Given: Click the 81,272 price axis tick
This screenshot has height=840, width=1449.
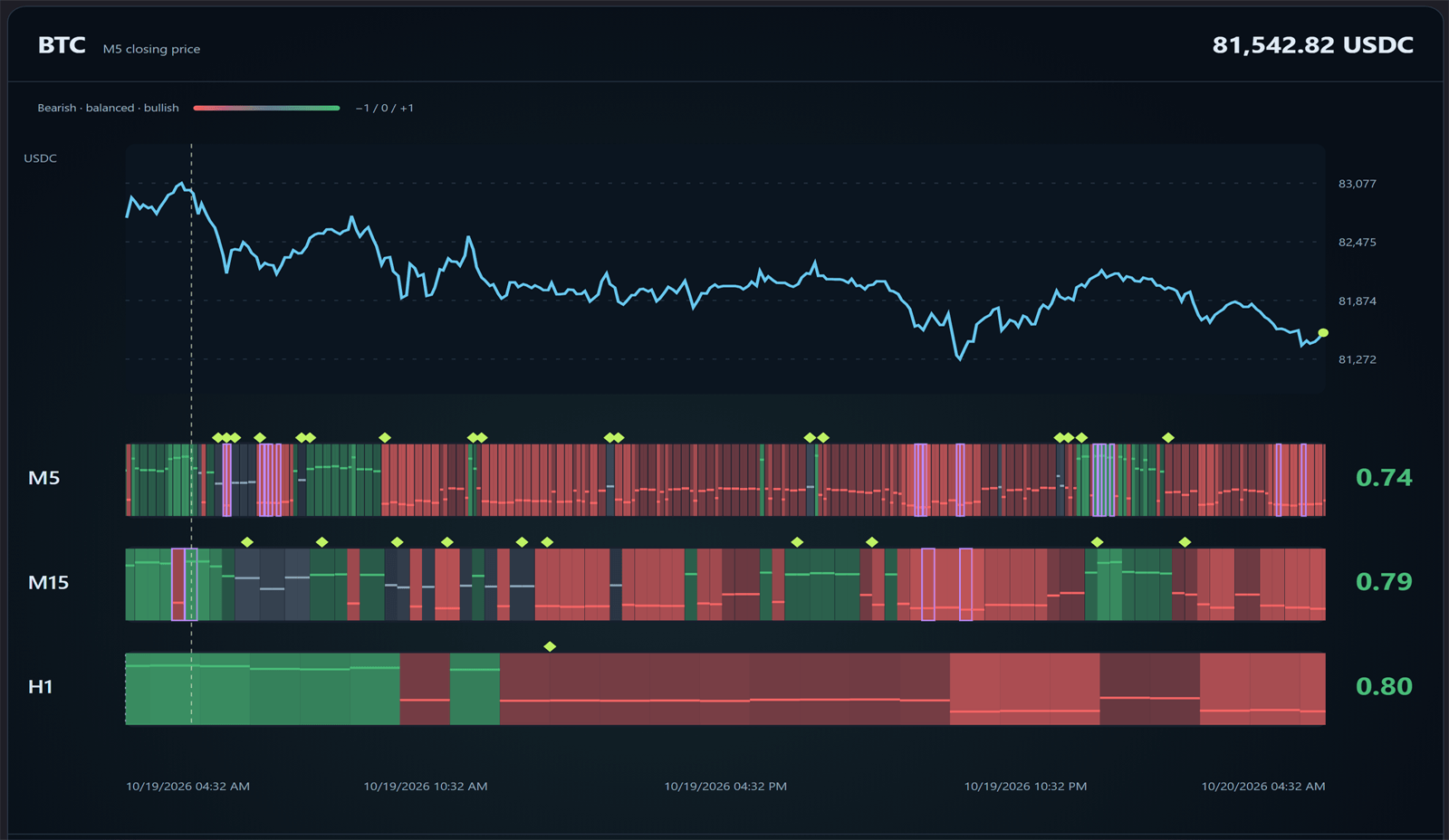Looking at the screenshot, I should coord(1357,359).
